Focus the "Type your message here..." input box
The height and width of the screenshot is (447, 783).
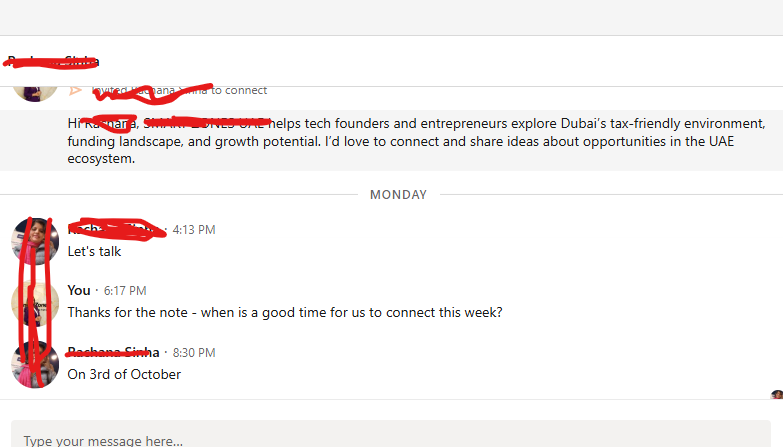390,438
